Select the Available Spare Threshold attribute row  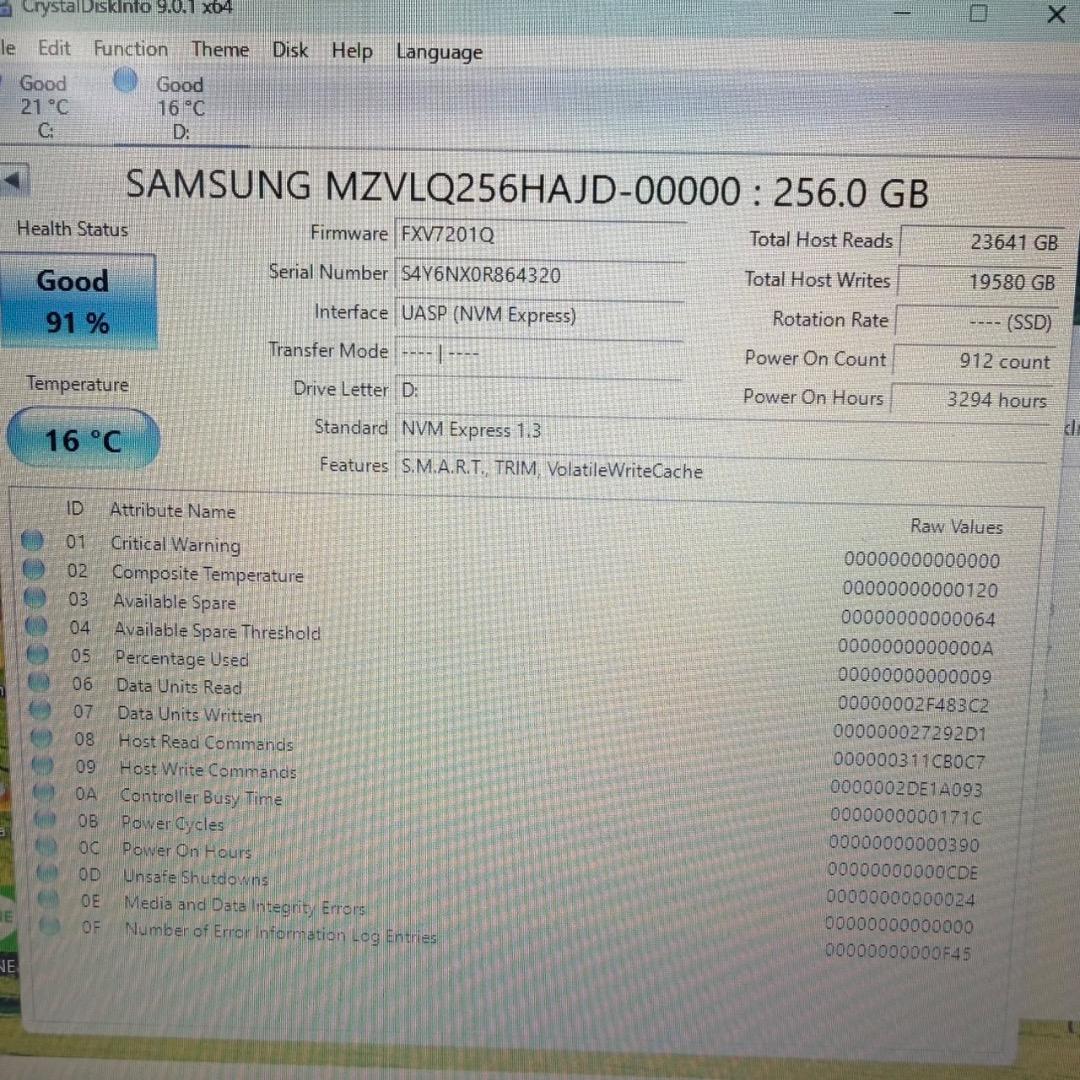[x=510, y=636]
